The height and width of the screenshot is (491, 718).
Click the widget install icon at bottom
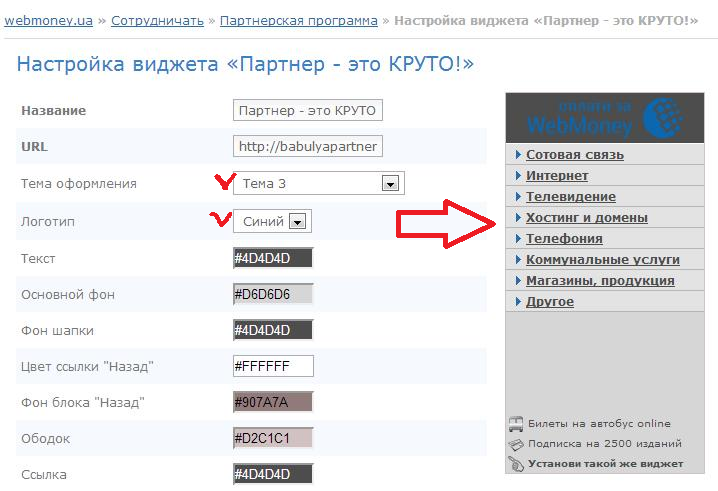tap(516, 463)
